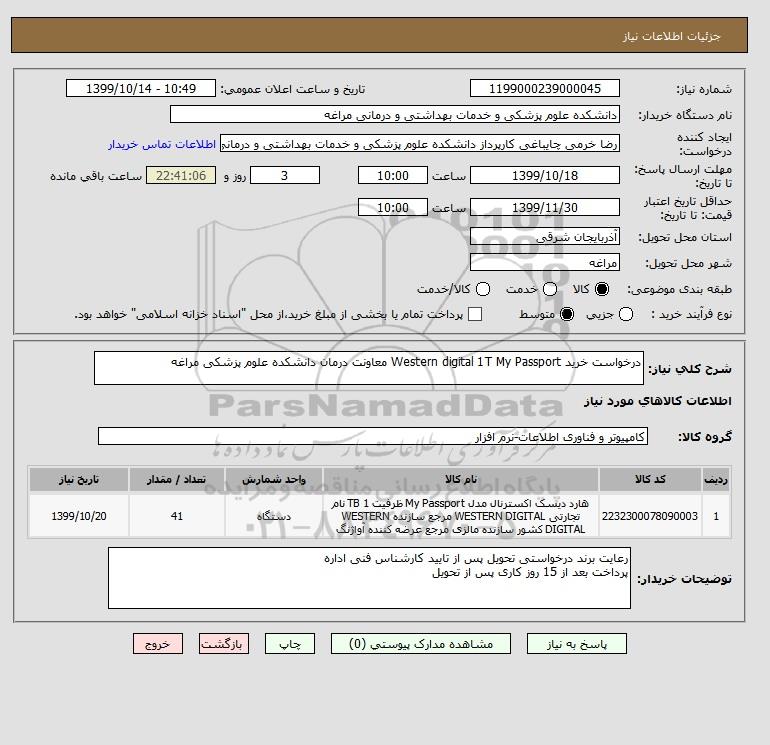Click the general need description text box
This screenshot has height=745, width=770.
tap(369, 368)
